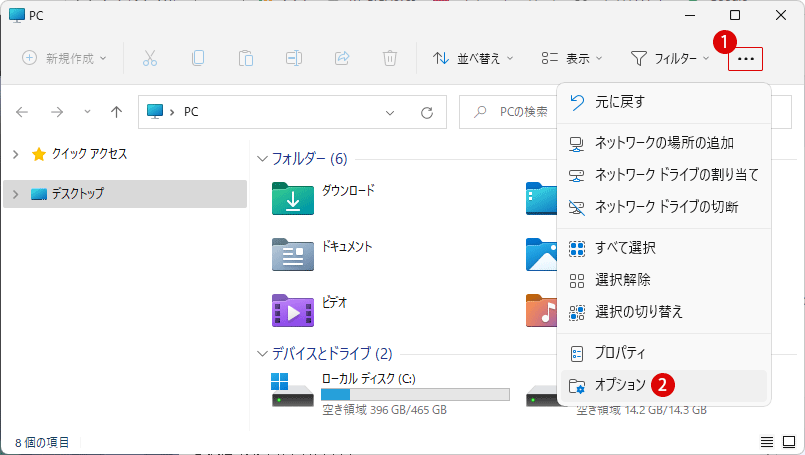Open the music folder icon
805x455 pixels.
[x=542, y=310]
